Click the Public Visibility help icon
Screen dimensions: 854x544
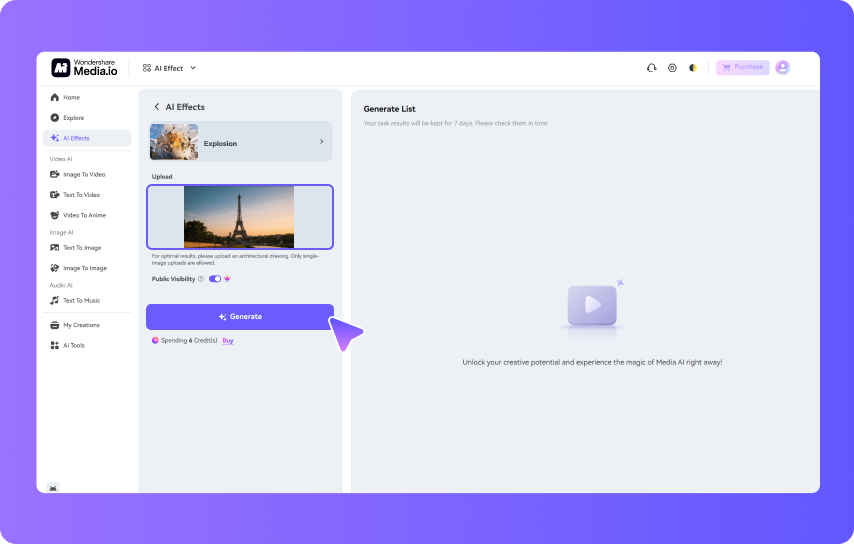200,279
